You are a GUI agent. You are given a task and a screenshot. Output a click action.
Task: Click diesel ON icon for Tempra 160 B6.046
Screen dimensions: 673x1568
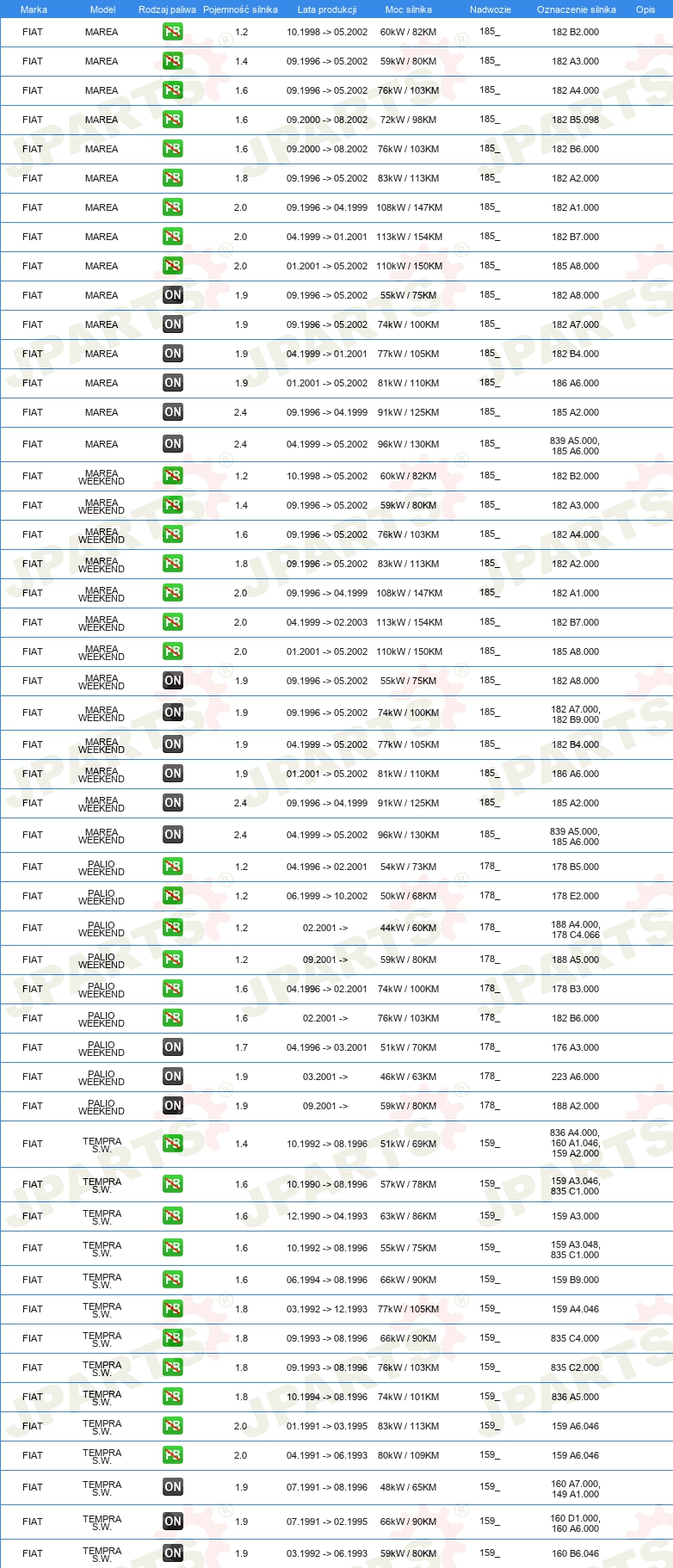coord(173,1553)
